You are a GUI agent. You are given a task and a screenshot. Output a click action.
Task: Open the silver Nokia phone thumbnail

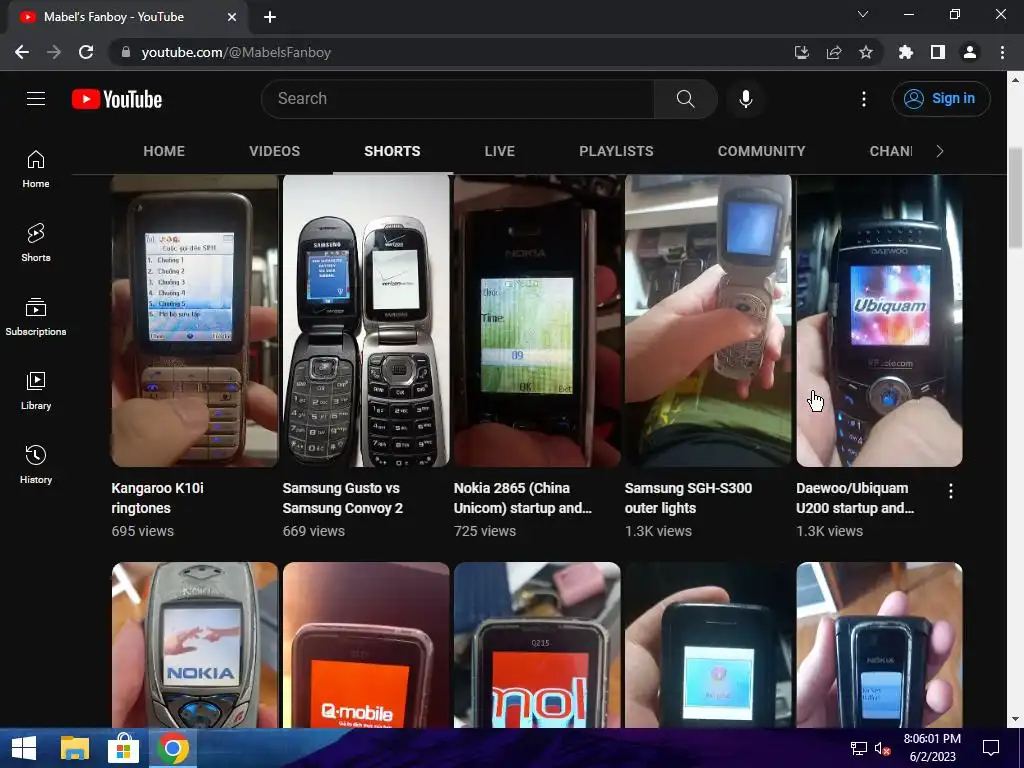coord(195,645)
